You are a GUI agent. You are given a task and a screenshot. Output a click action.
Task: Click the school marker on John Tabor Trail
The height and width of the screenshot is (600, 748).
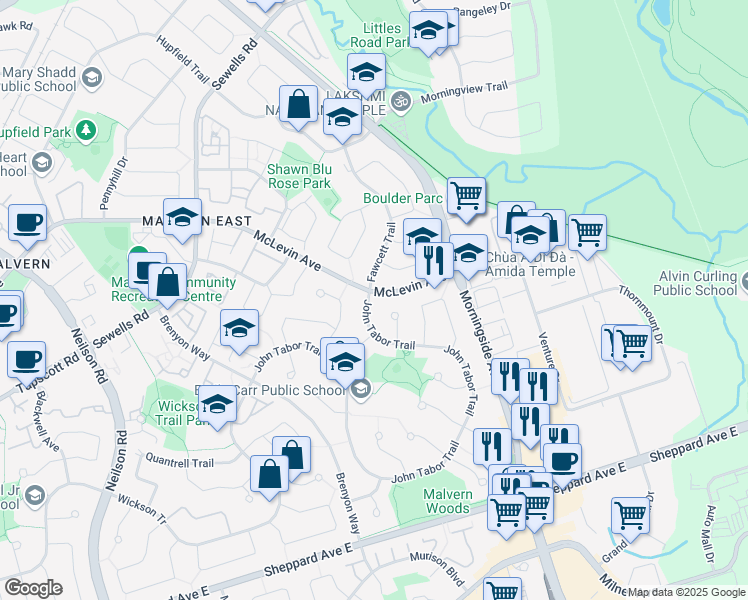point(345,363)
